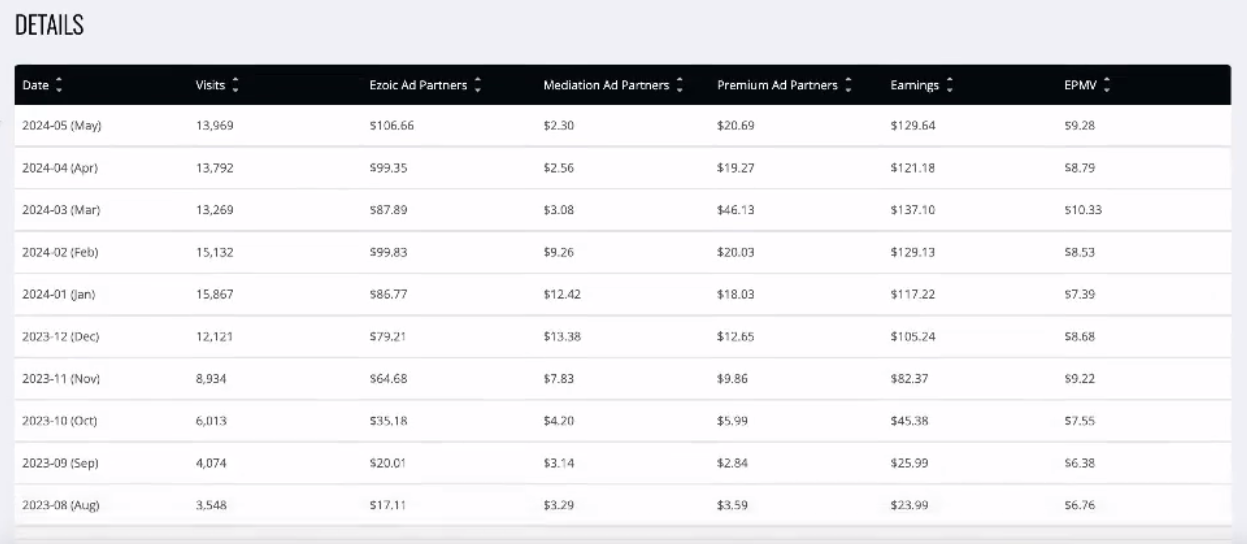
Task: Click the EPMV value $10.33
Action: click(x=1083, y=210)
